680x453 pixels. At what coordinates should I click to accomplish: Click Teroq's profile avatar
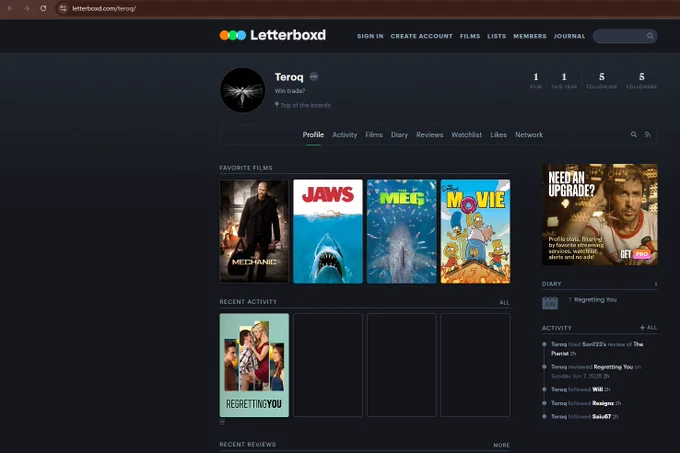(x=242, y=90)
